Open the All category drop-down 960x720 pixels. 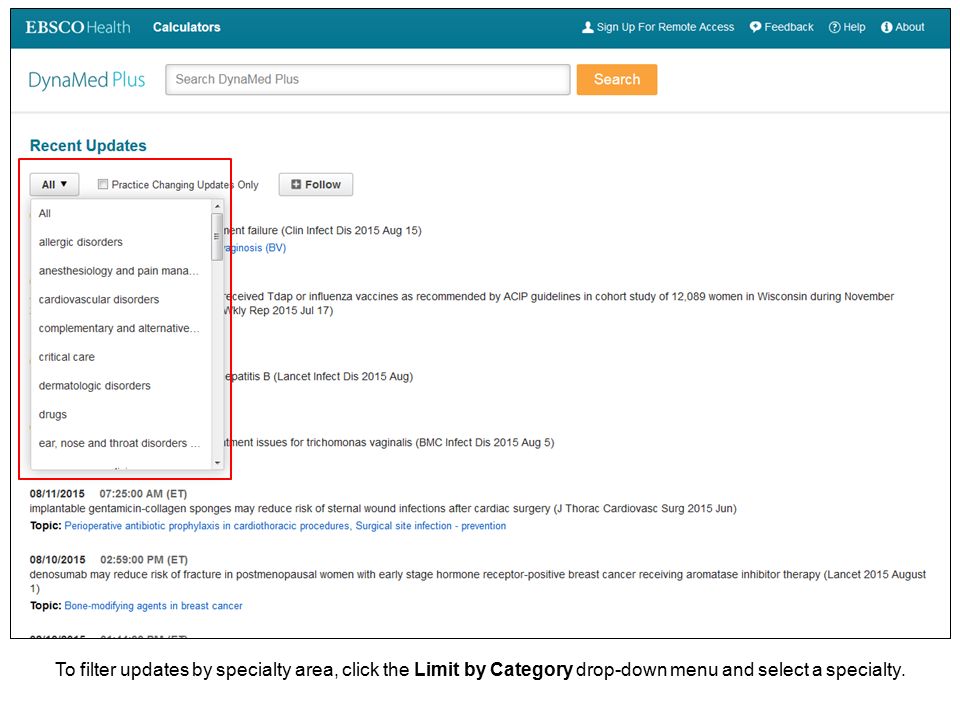(54, 184)
